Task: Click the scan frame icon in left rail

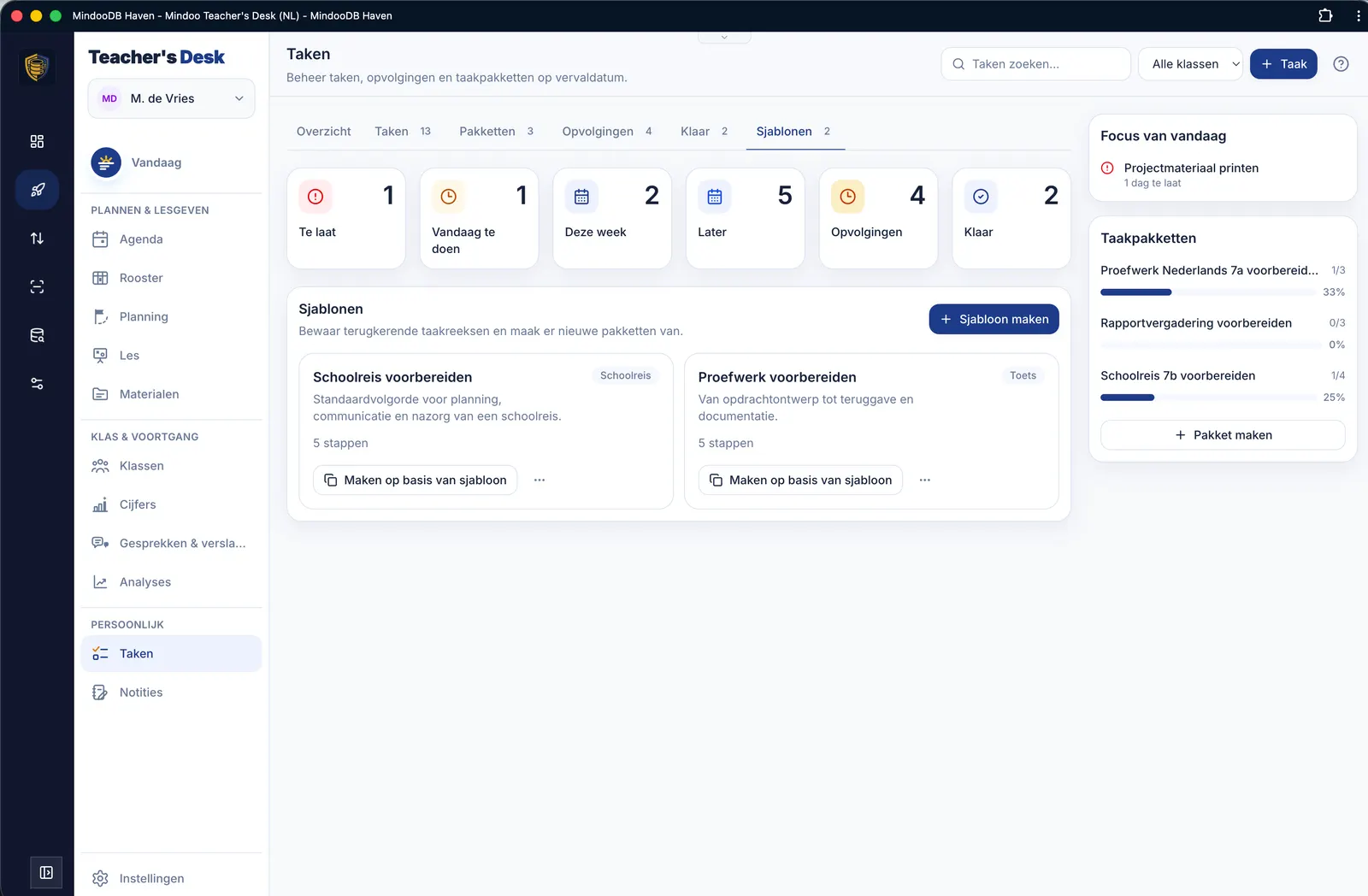Action: pyautogui.click(x=37, y=287)
